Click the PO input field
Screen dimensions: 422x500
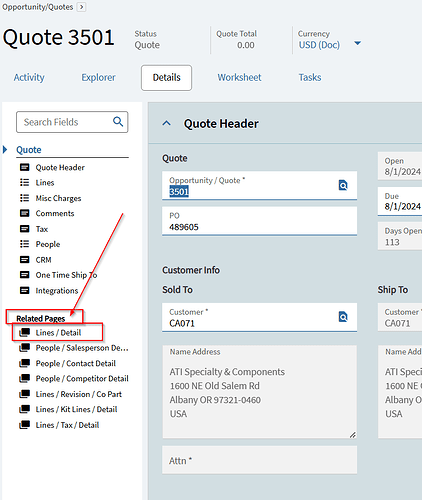(259, 221)
